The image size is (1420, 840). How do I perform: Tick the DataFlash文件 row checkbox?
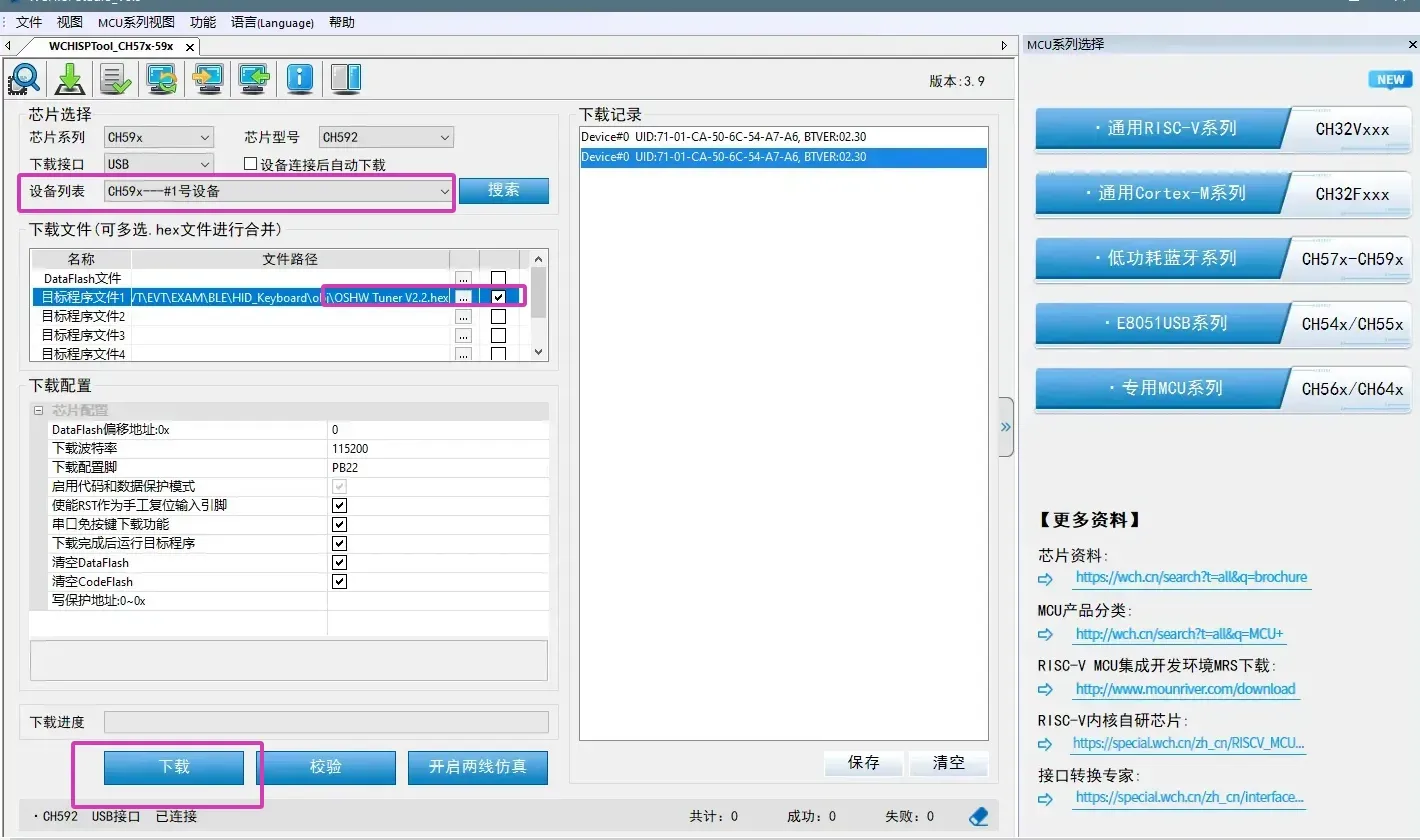[x=498, y=278]
